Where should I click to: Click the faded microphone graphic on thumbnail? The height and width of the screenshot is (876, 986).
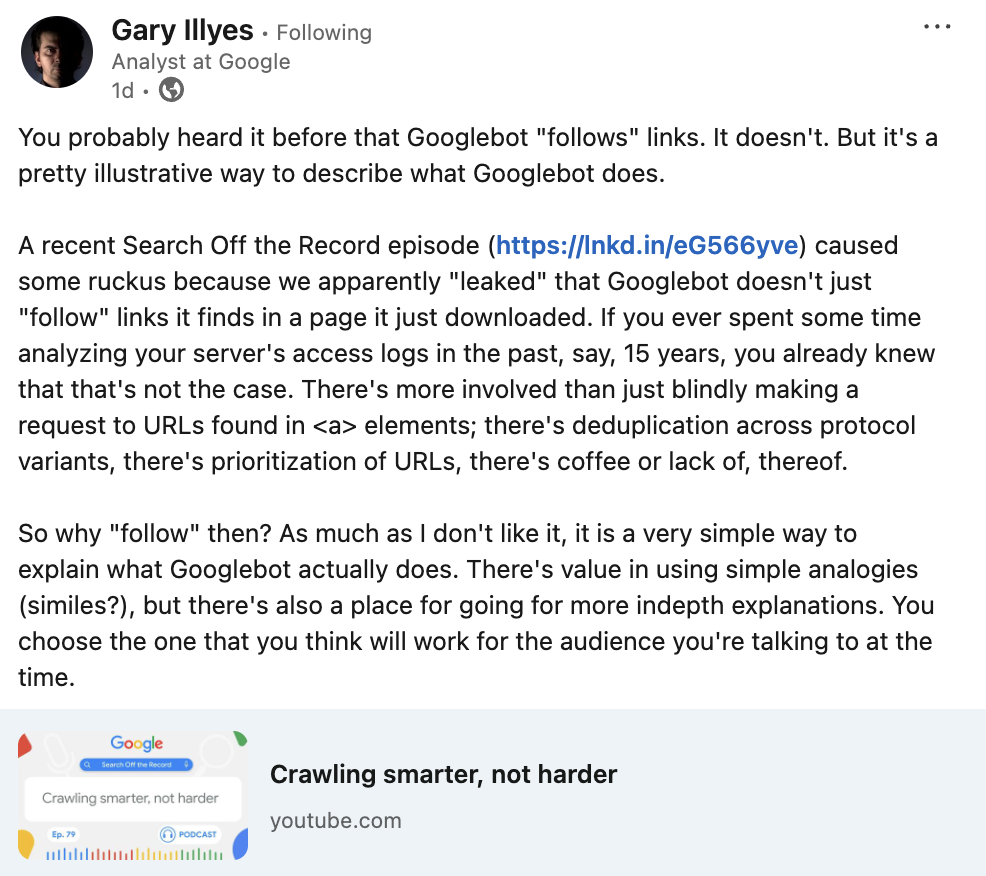59,754
